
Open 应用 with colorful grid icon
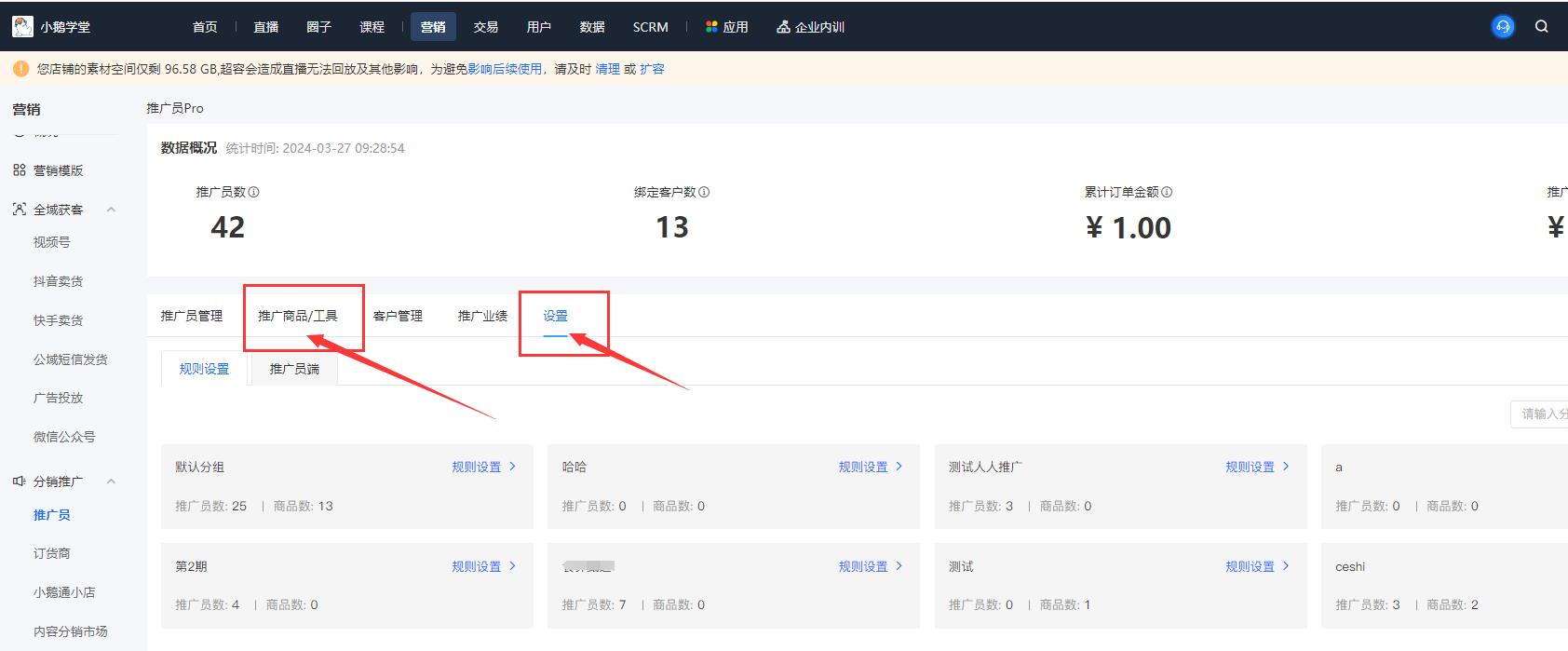tap(726, 27)
